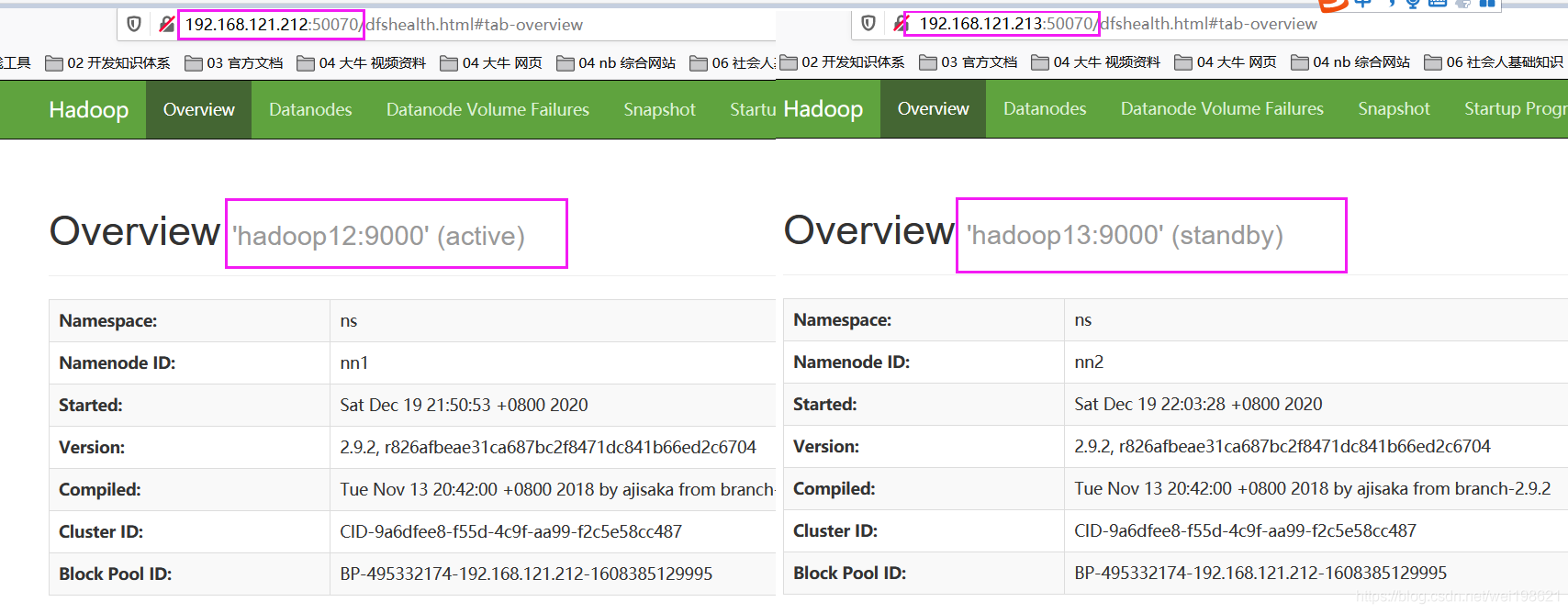The height and width of the screenshot is (613, 1568).
Task: Open Datanode Volume Failures in the hadoop13 window
Action: (1222, 109)
